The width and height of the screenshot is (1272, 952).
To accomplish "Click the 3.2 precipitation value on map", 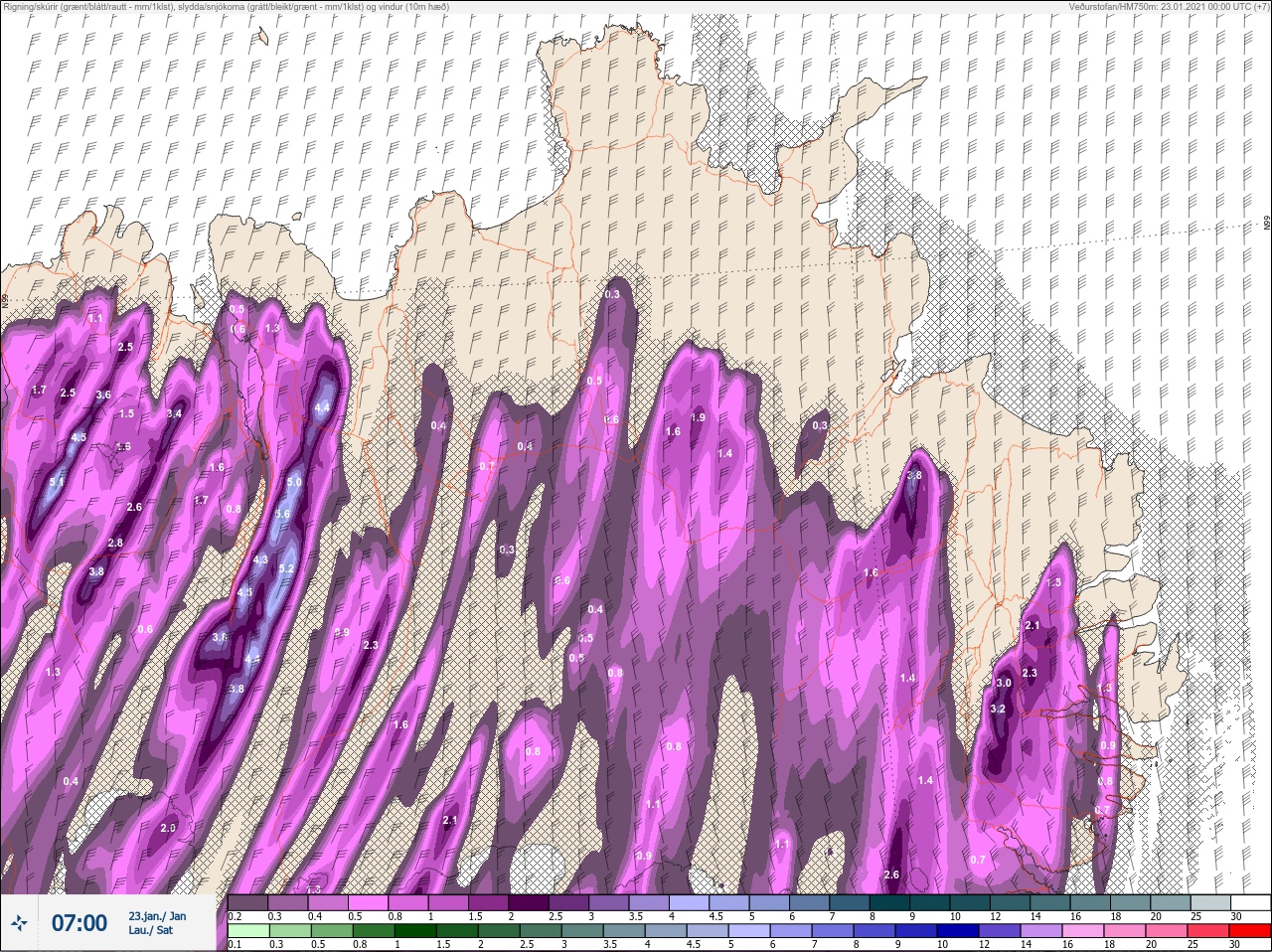I will click(998, 709).
